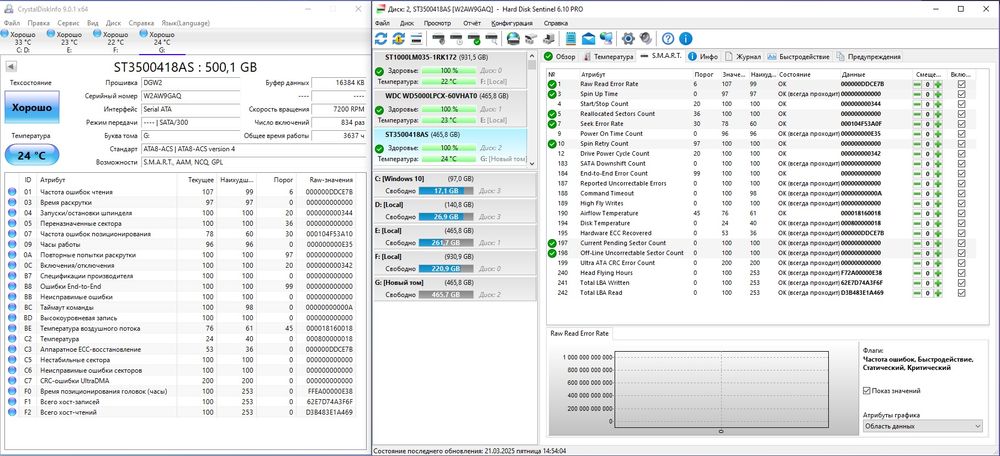
Task: Click the refresh icon in Hard Disk Sentinel toolbar
Action: pyautogui.click(x=381, y=38)
